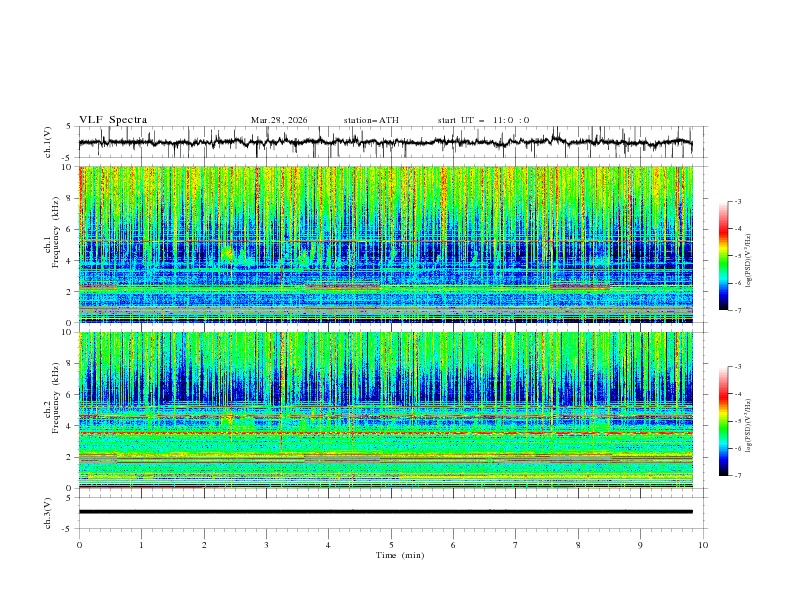Click the red horizontal line near 3.5 kHz in ch.2
The width and height of the screenshot is (792, 612).
[x=386, y=433]
